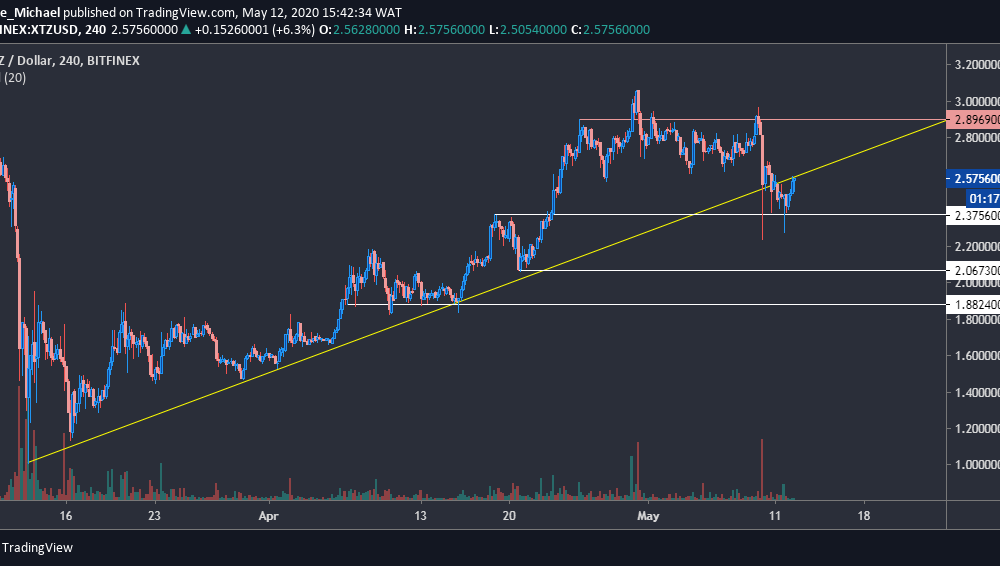
Task: Click the +0.15260001 (+6.3%) change value
Action: point(255,30)
